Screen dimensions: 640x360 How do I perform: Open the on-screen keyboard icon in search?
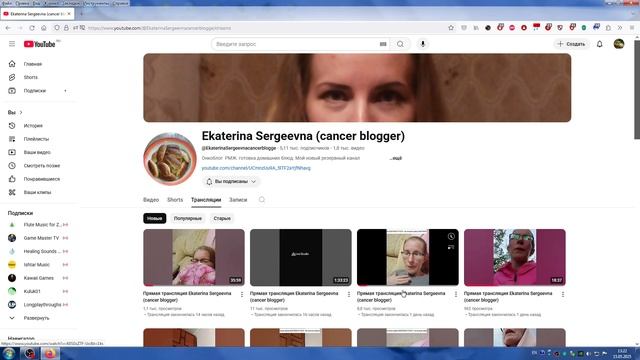[383, 44]
